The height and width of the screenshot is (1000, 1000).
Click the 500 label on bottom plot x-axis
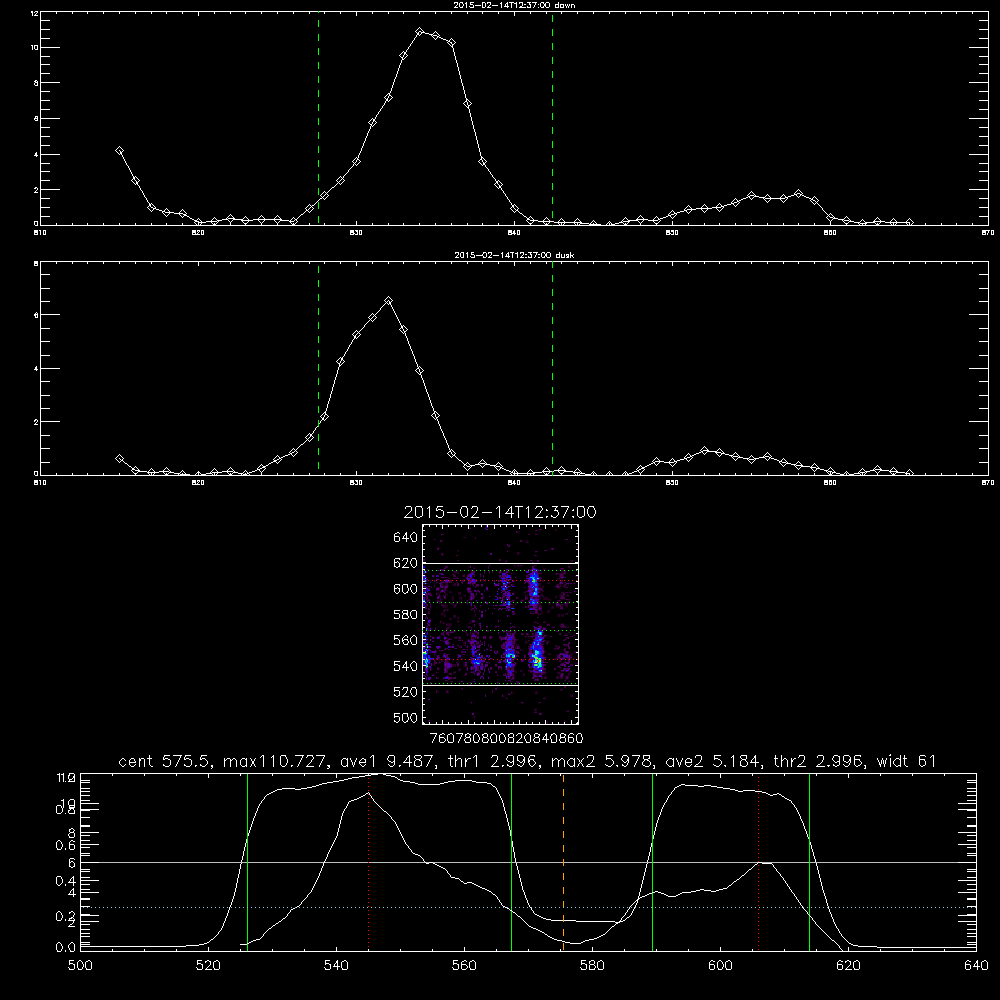click(x=80, y=966)
